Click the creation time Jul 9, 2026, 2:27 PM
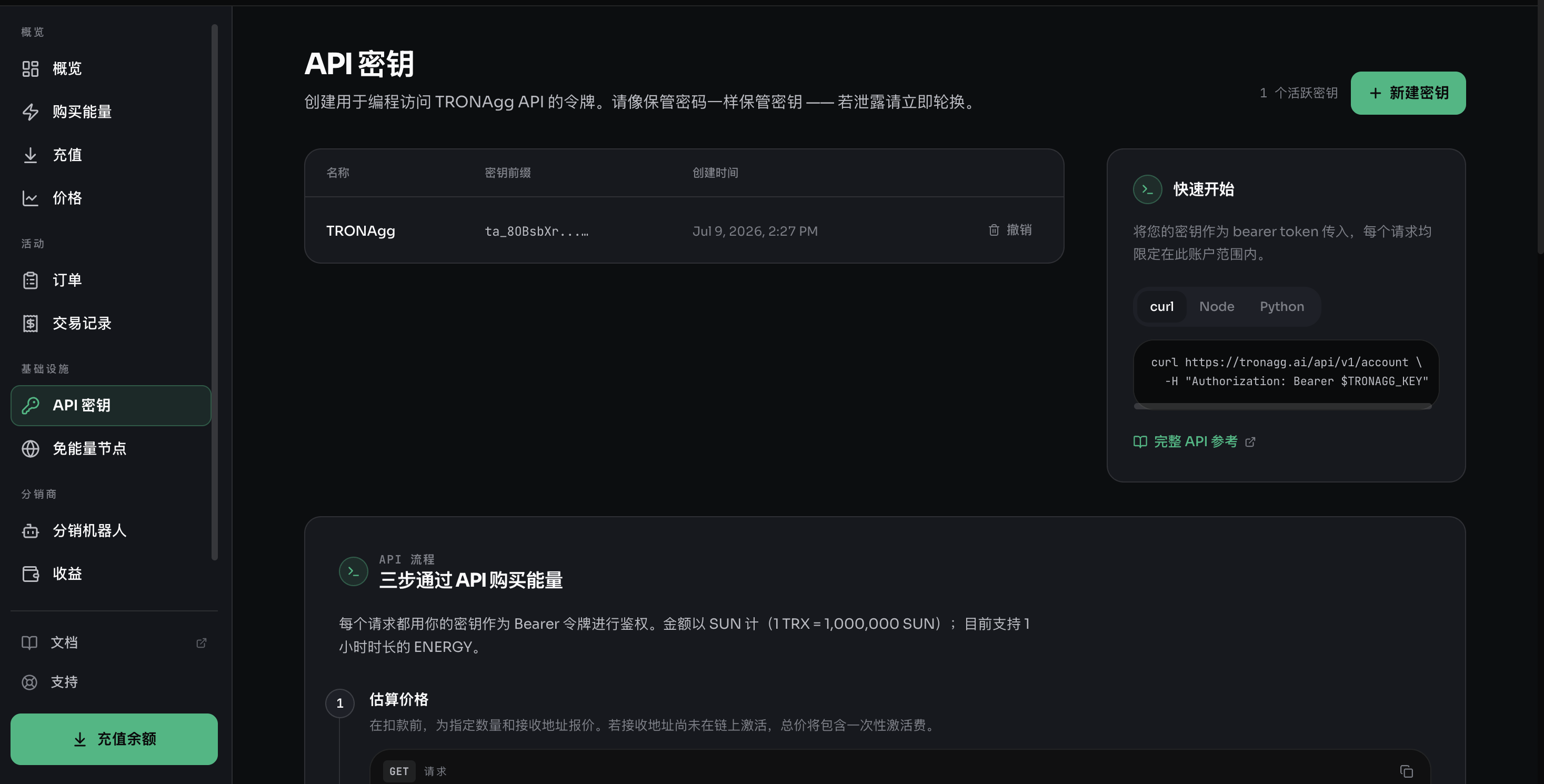This screenshot has width=1544, height=784. tap(755, 232)
